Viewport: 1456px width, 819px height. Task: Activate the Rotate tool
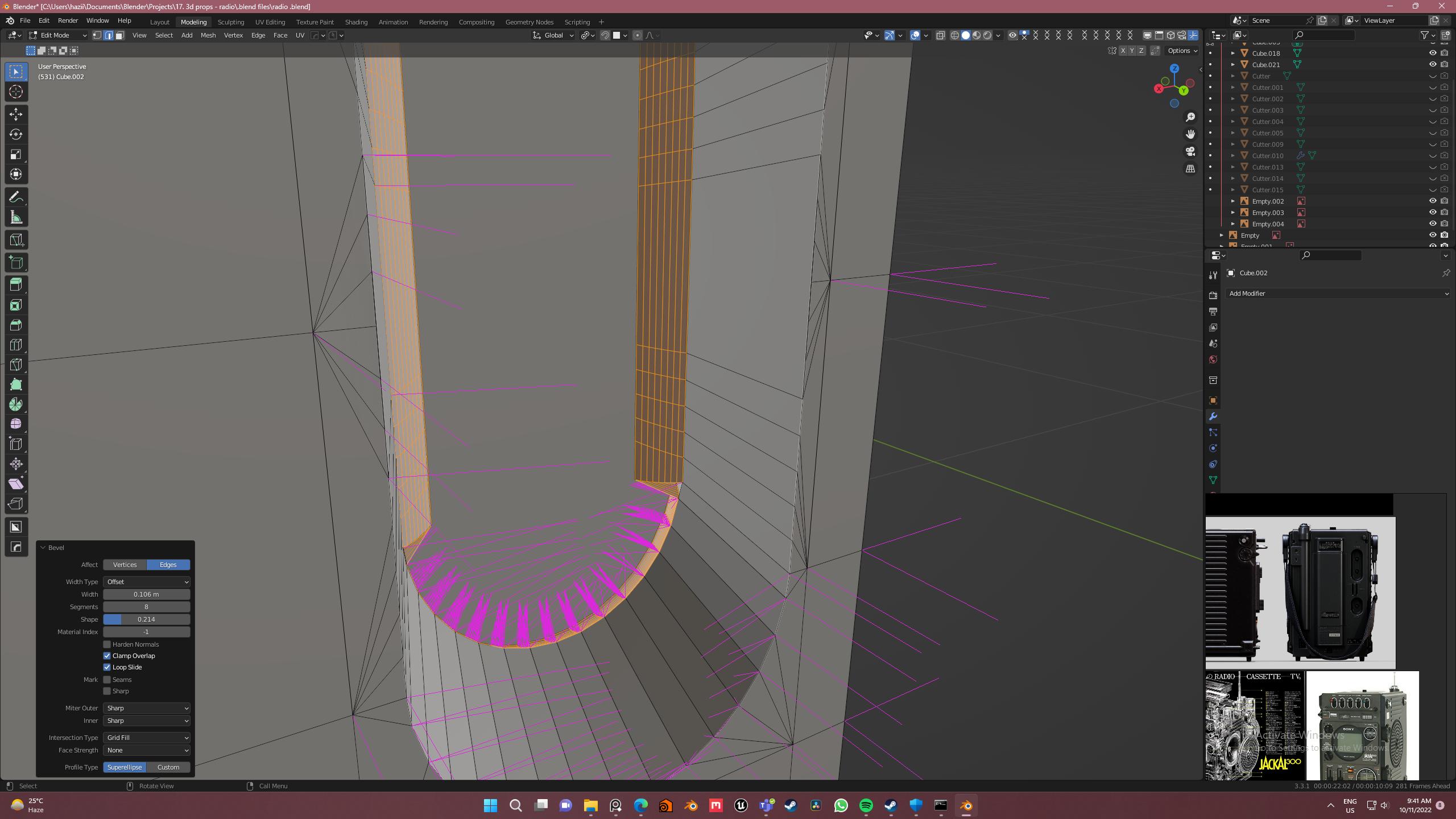(x=16, y=134)
